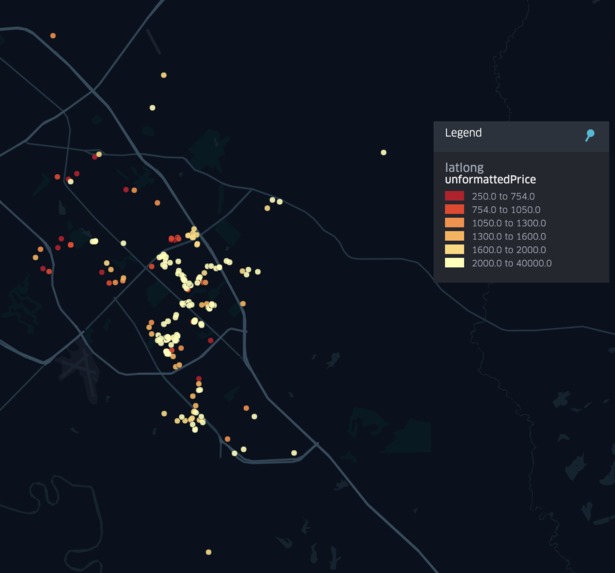Screen dimensions: 615x573
Task: Click the lone yellow point near bottom of map
Action: click(209, 552)
